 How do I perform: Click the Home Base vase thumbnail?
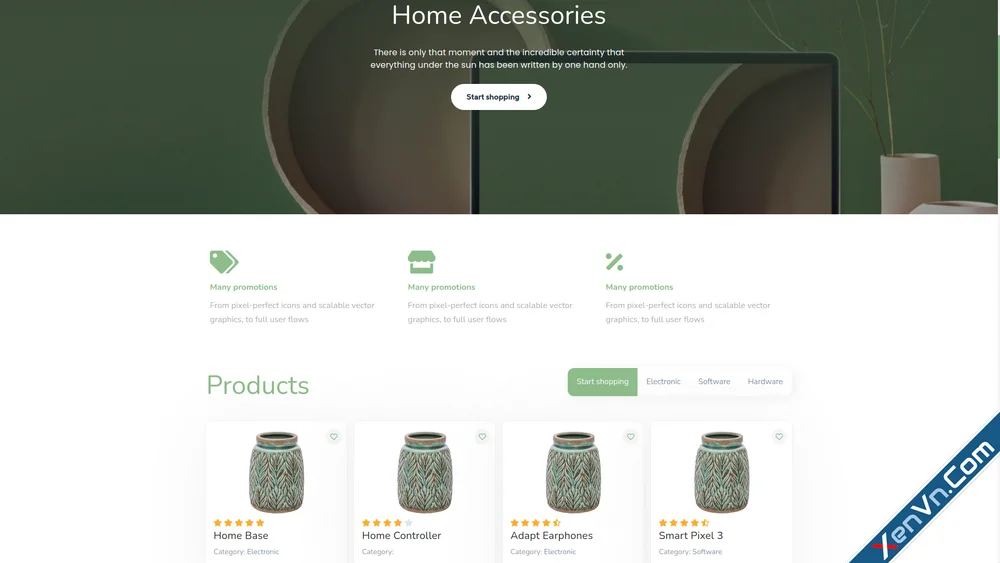coord(276,472)
